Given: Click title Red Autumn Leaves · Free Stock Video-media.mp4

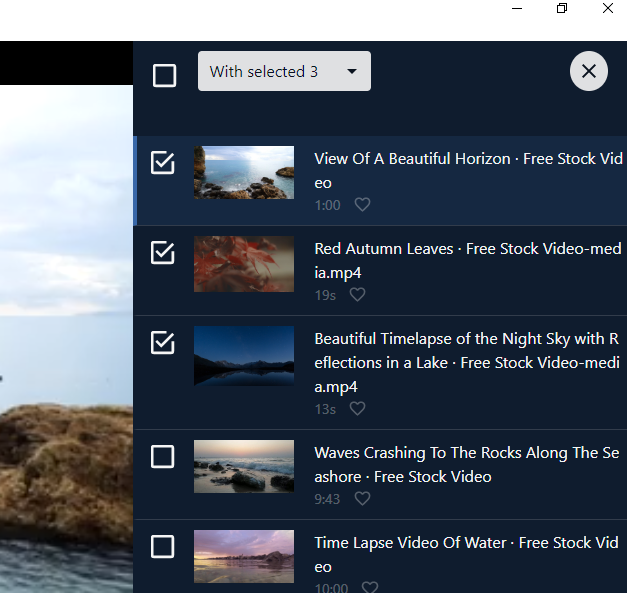Looking at the screenshot, I should click(468, 261).
